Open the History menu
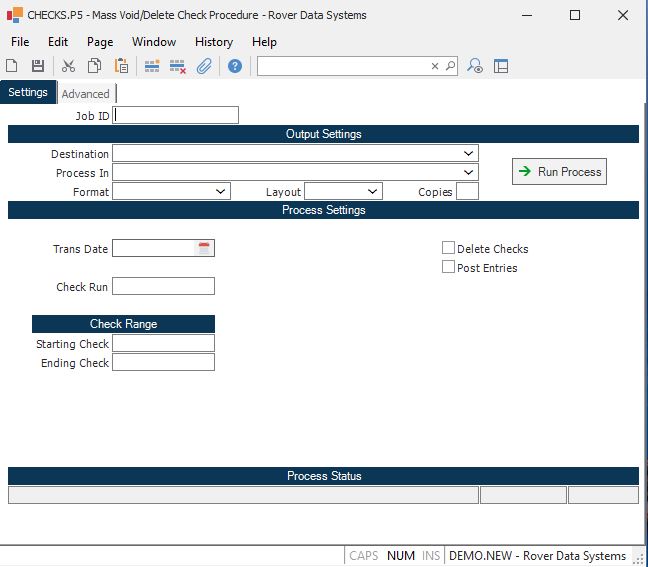This screenshot has height=567, width=648. 214,42
